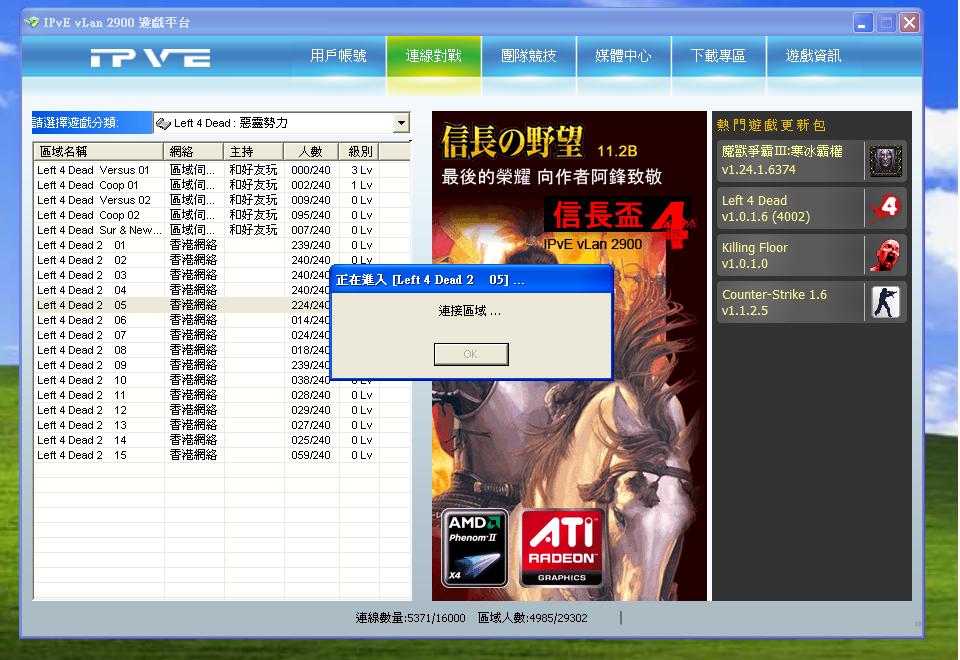Open the 用戶帳號 tab

pos(338,56)
